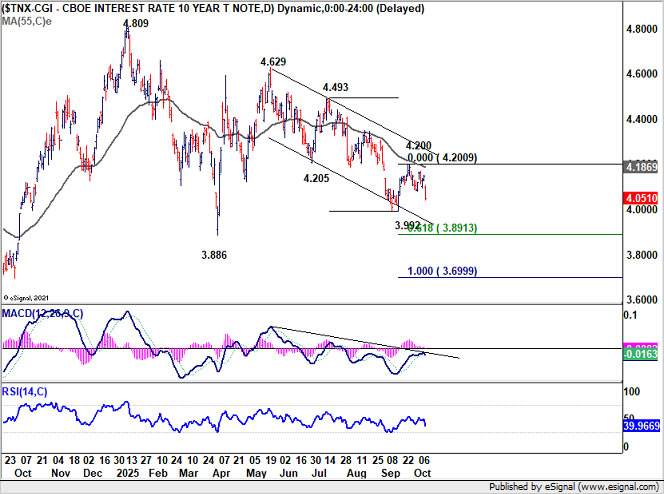664x494 pixels.
Task: Click the Dec month label on time axis
Action: [x=92, y=473]
